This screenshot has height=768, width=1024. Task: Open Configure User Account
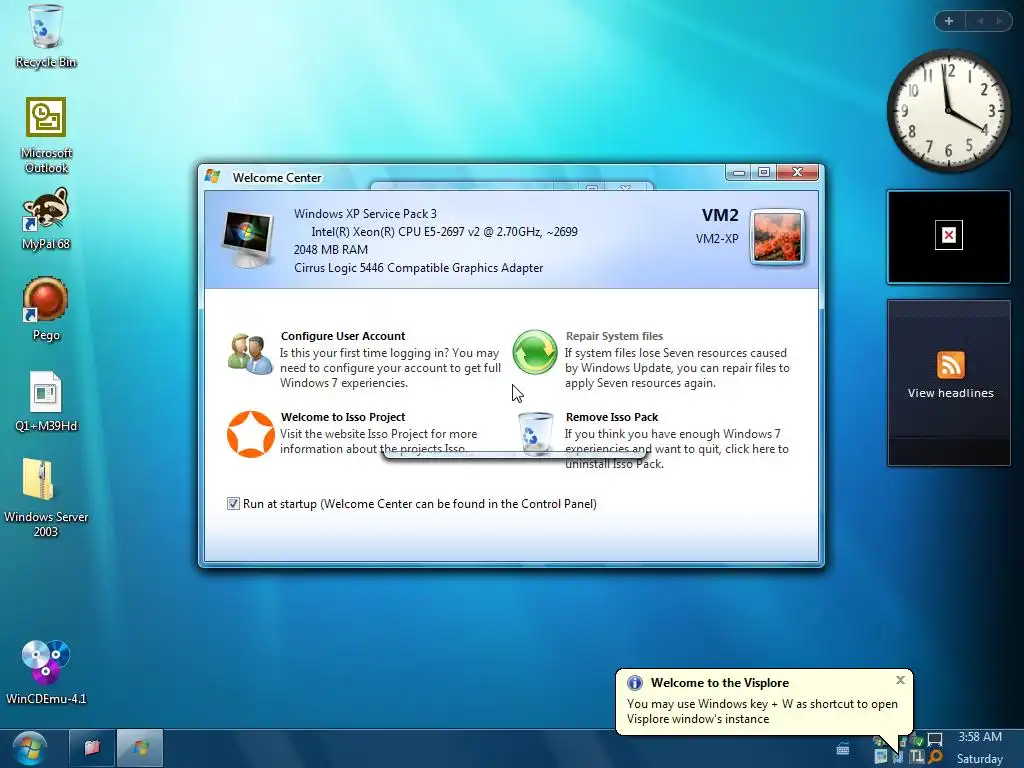point(343,336)
